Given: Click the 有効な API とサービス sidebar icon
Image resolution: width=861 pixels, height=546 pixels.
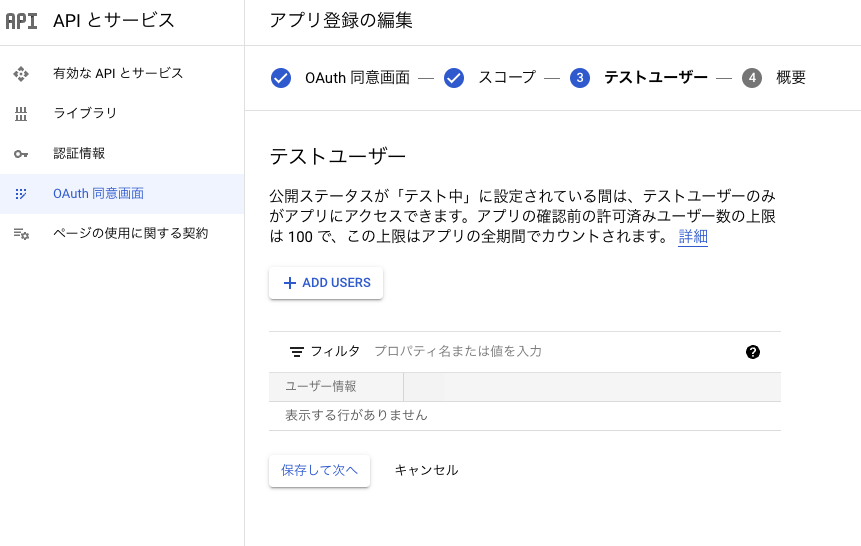Looking at the screenshot, I should (21, 74).
